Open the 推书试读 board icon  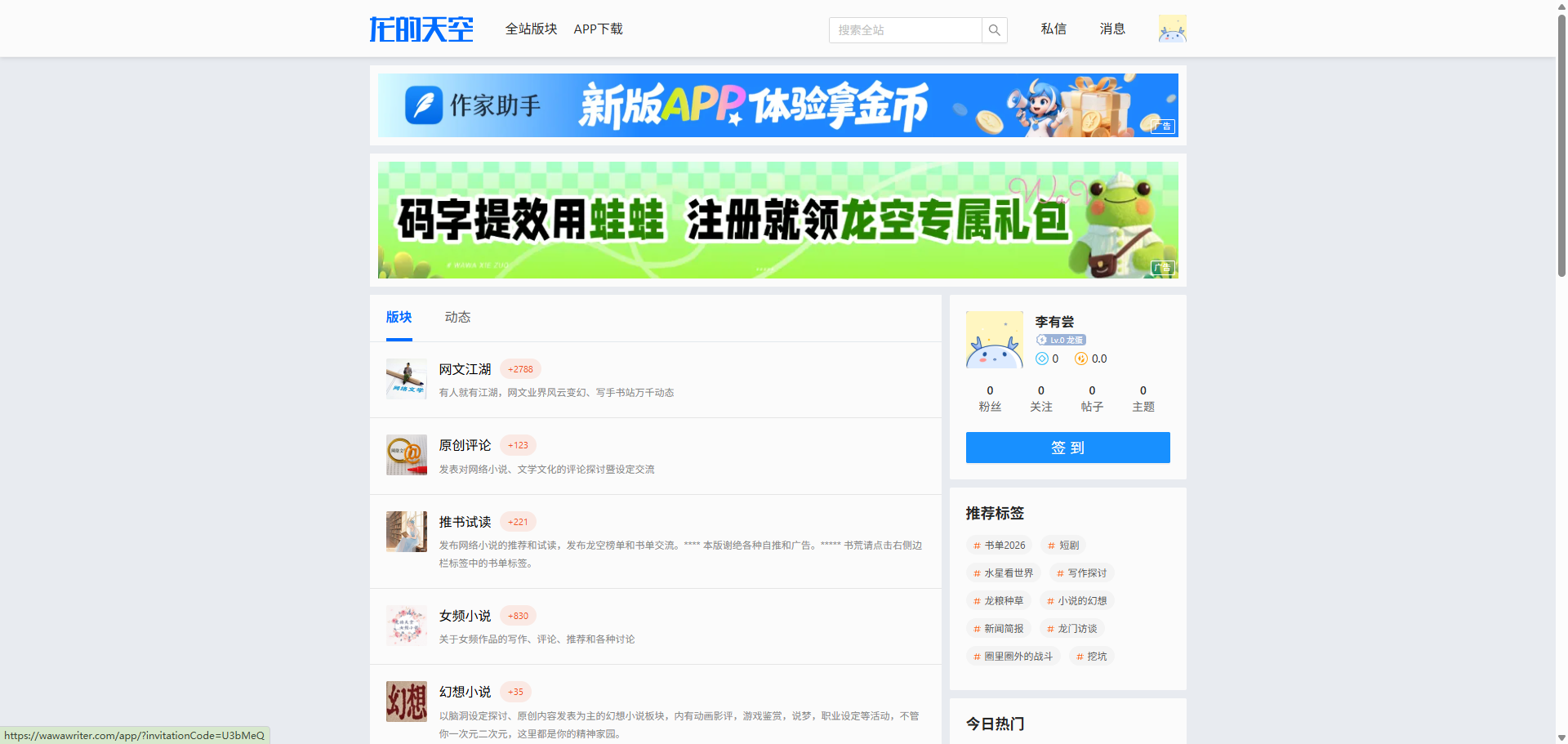coord(406,532)
